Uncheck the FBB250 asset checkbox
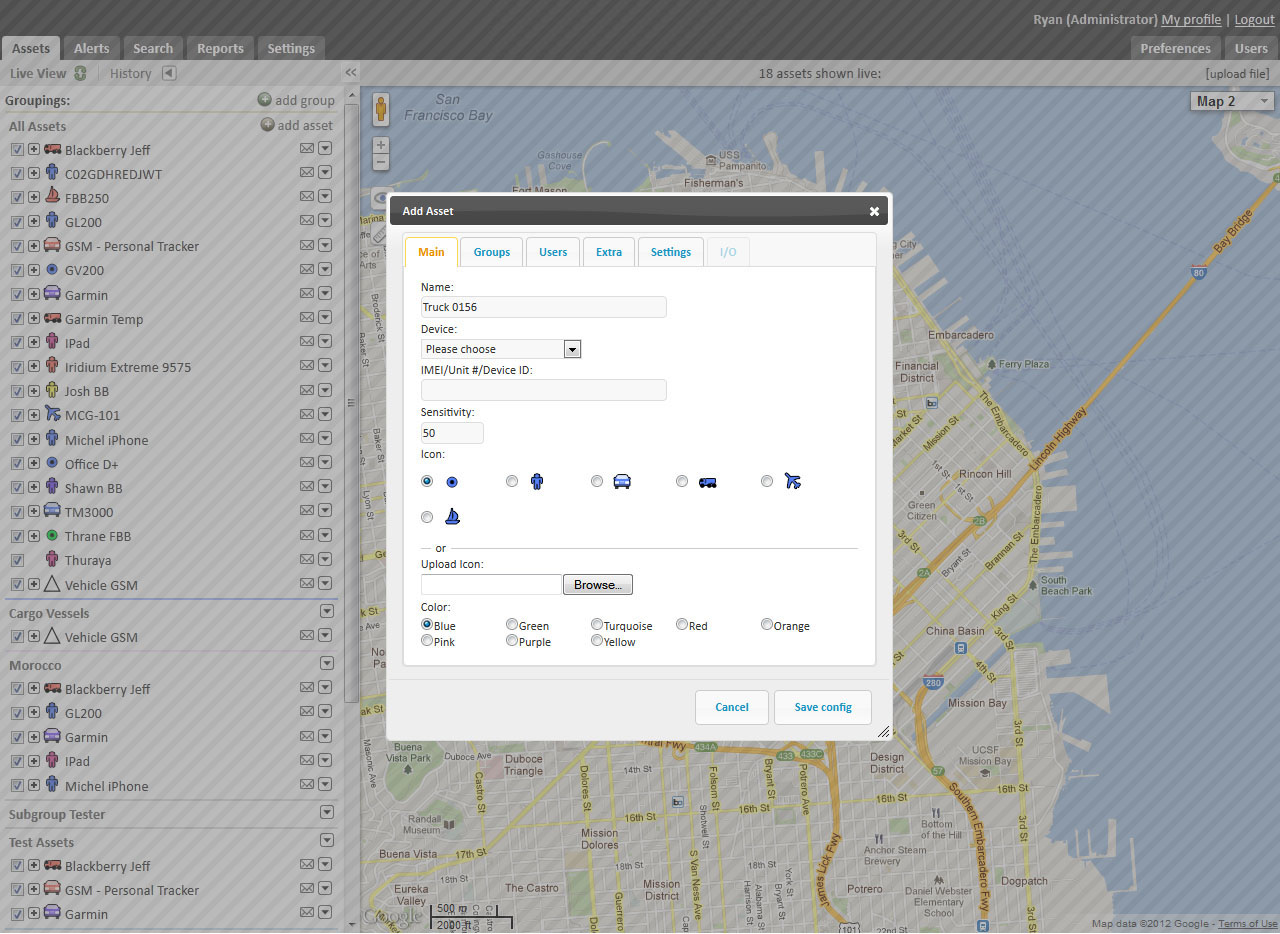 coord(17,198)
